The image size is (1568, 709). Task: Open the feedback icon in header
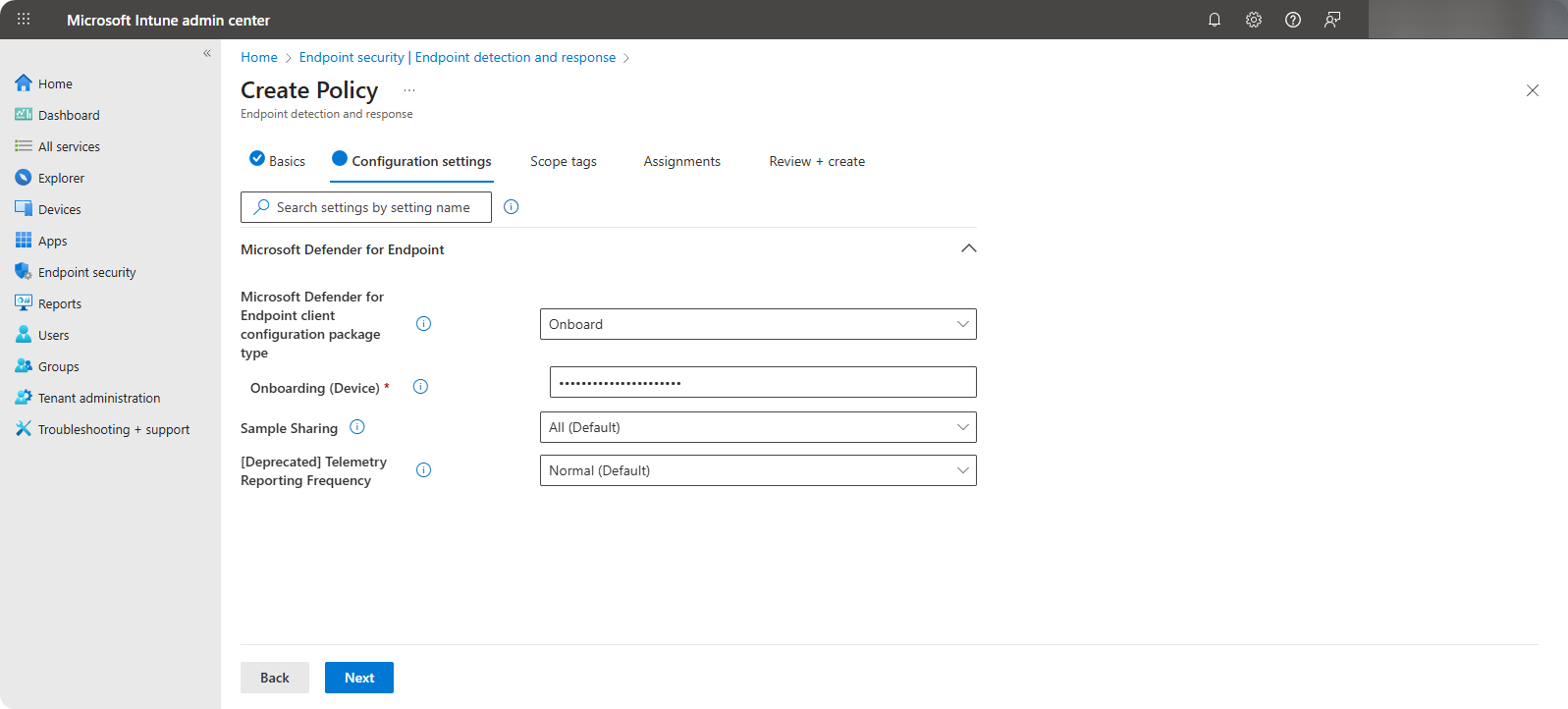(x=1332, y=20)
